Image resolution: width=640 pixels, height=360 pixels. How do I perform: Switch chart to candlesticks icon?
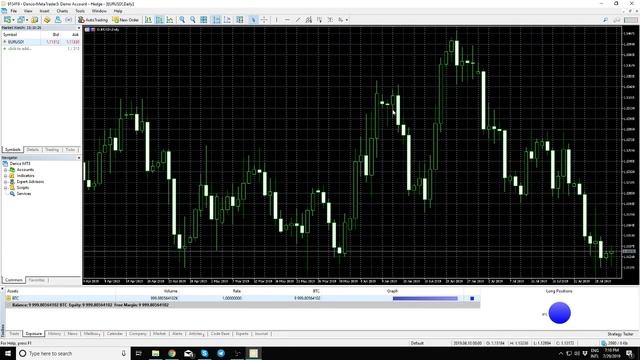[x=159, y=20]
